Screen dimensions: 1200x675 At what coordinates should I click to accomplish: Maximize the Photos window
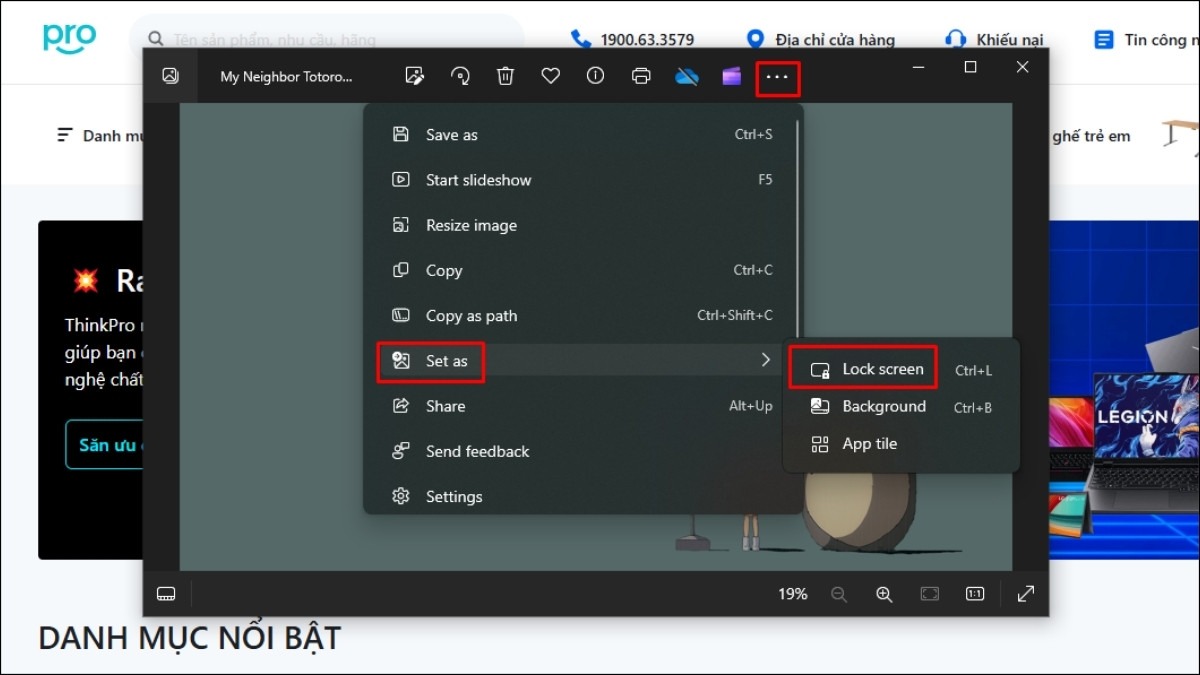pyautogui.click(x=970, y=67)
